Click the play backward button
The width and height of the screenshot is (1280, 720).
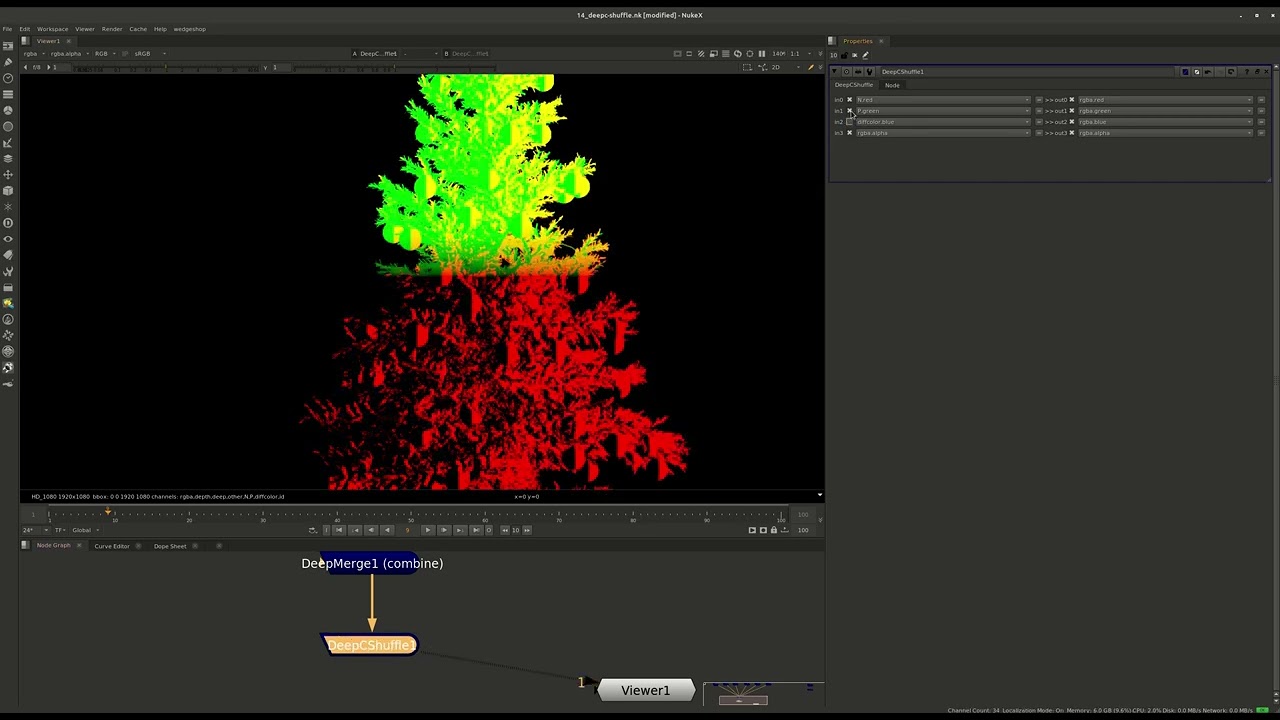pos(387,530)
